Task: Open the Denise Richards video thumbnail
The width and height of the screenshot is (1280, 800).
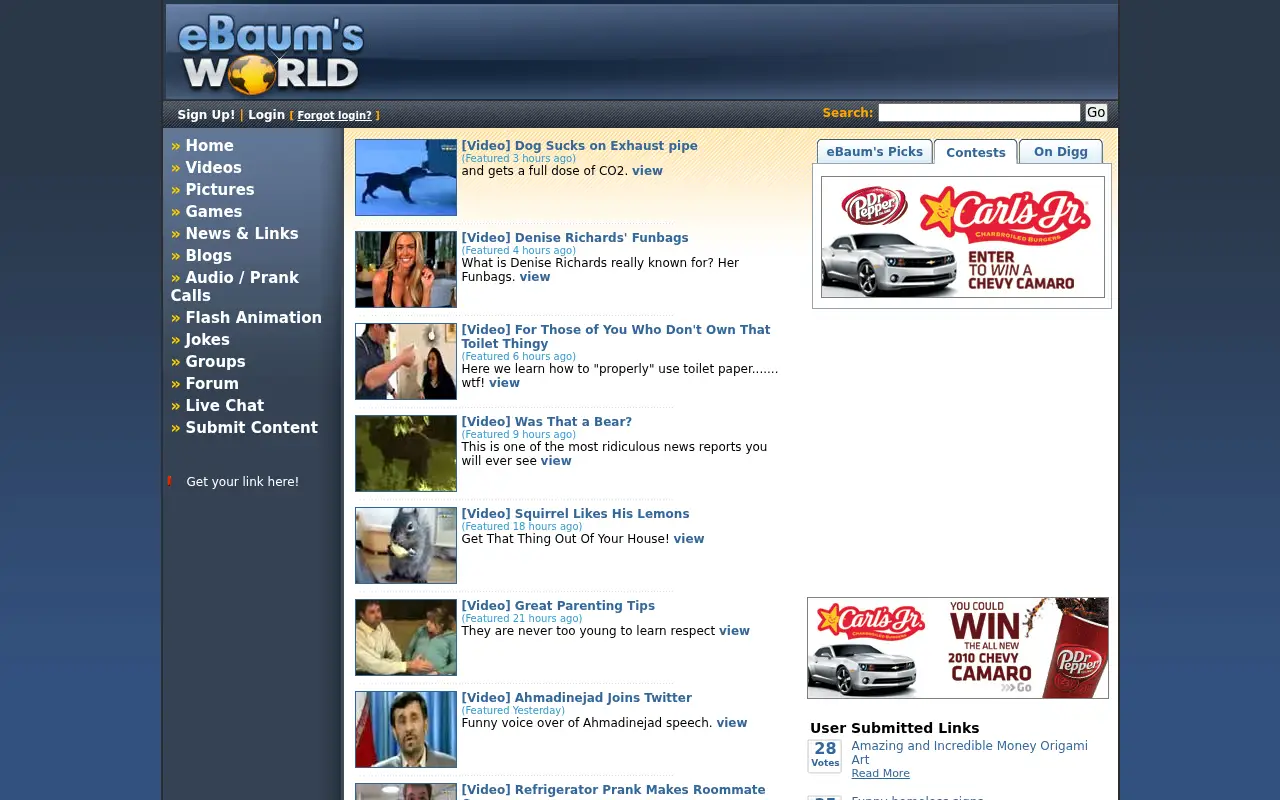Action: pos(406,269)
